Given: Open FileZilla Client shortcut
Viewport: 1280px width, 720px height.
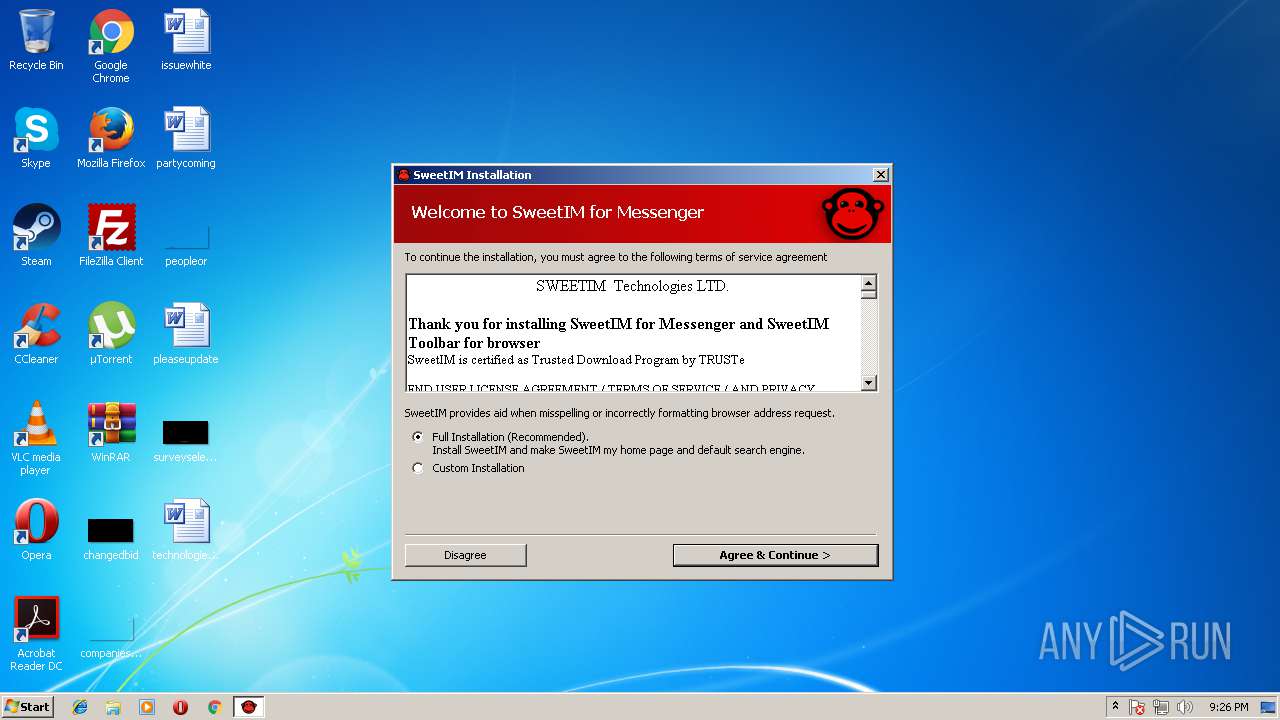Looking at the screenshot, I should tap(111, 236).
